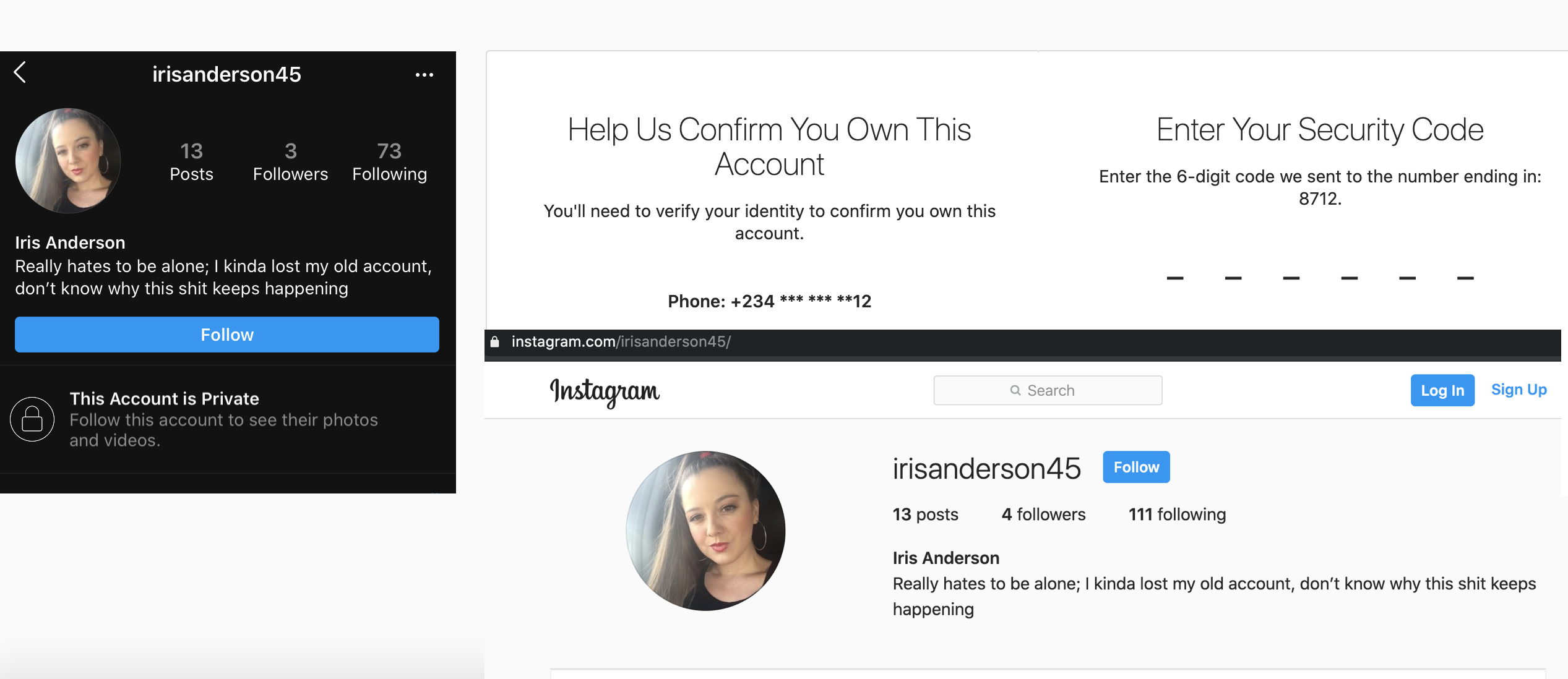View the 73 Following list on mobile

coord(389,162)
